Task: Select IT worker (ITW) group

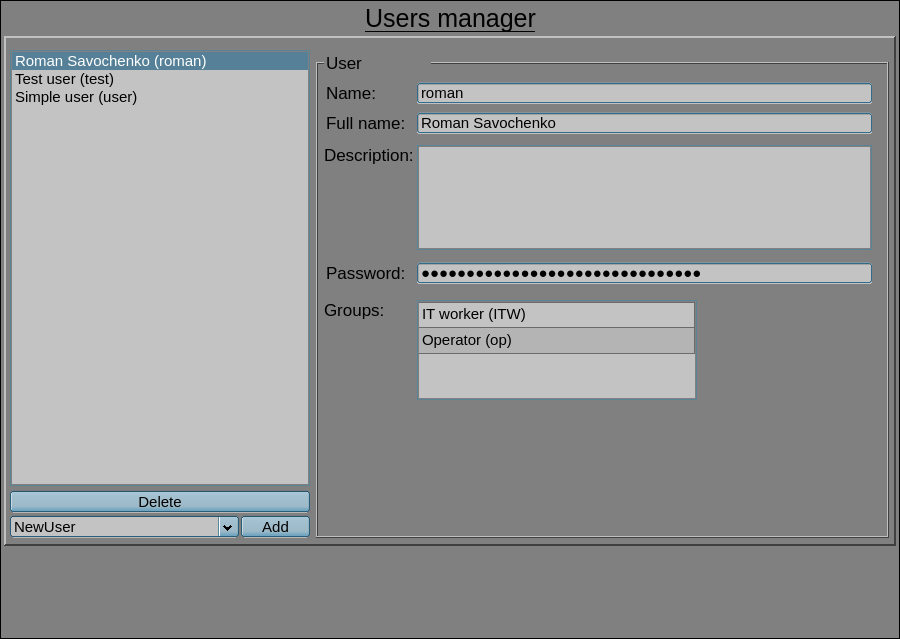Action: pos(556,314)
